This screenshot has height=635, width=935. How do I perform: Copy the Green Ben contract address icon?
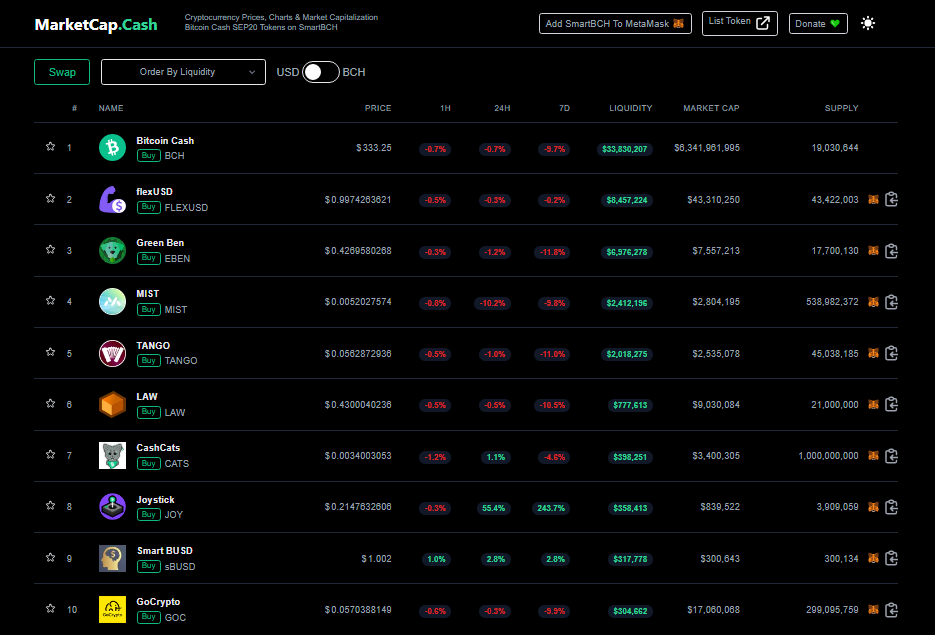pyautogui.click(x=891, y=251)
